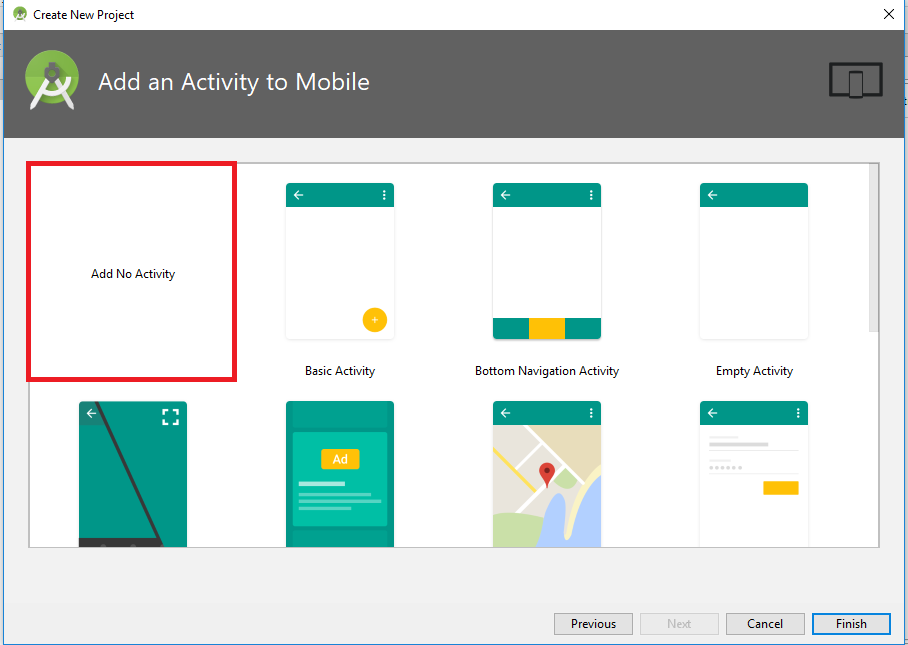The height and width of the screenshot is (645, 908).
Task: Click the Basic Activity overflow menu dots
Action: [x=384, y=195]
